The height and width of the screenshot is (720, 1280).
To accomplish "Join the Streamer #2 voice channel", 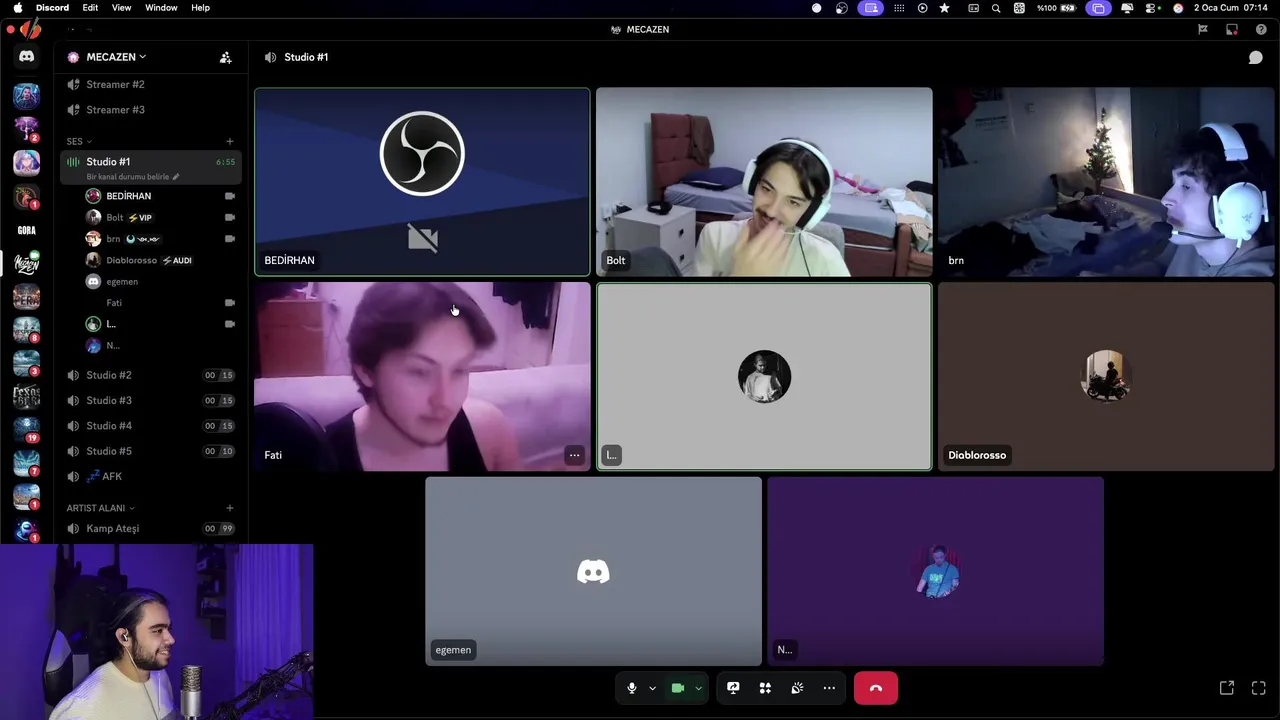I will click(151, 84).
